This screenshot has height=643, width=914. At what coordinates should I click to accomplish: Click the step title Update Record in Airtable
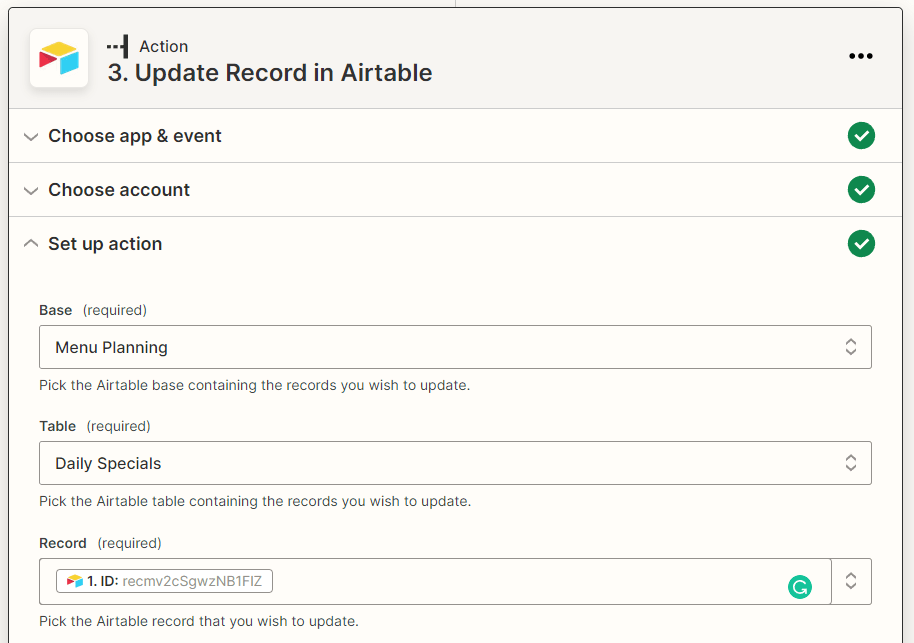270,73
